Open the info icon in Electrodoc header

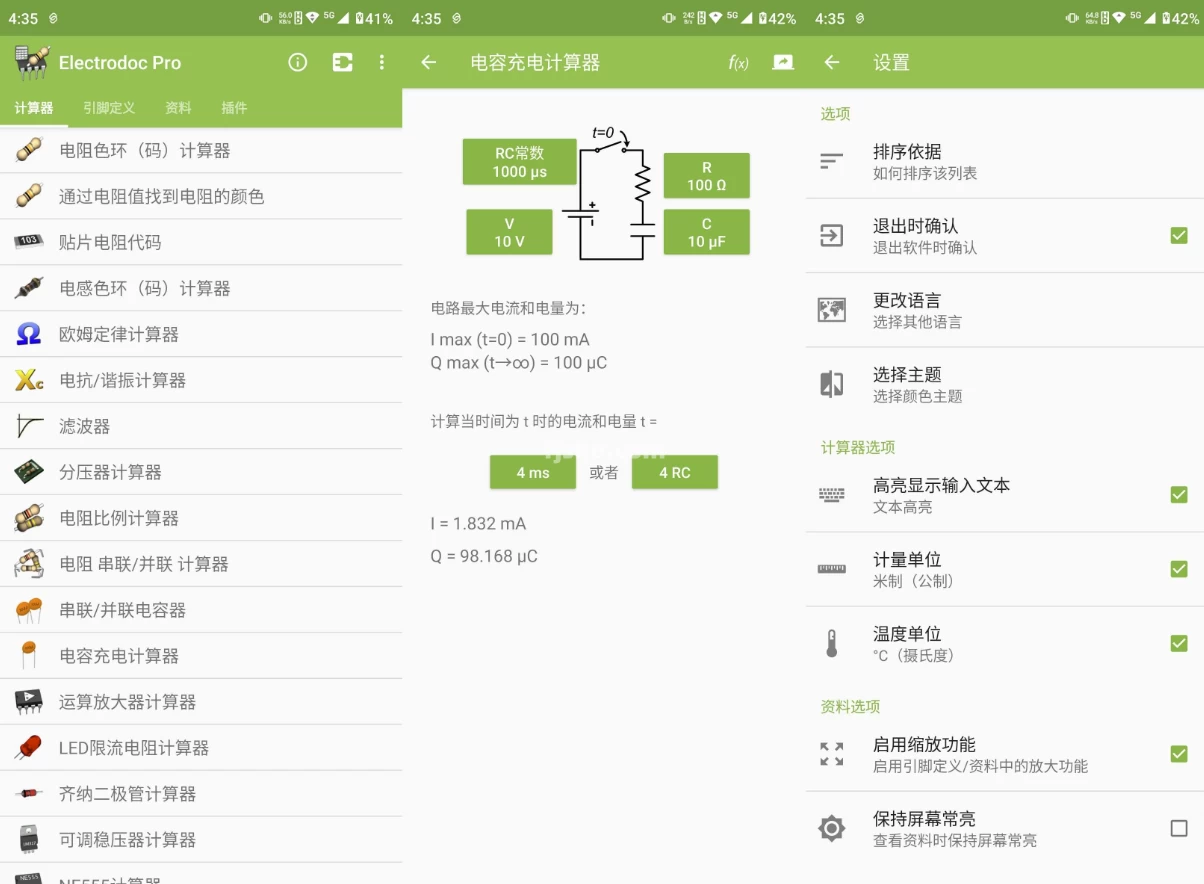point(298,62)
